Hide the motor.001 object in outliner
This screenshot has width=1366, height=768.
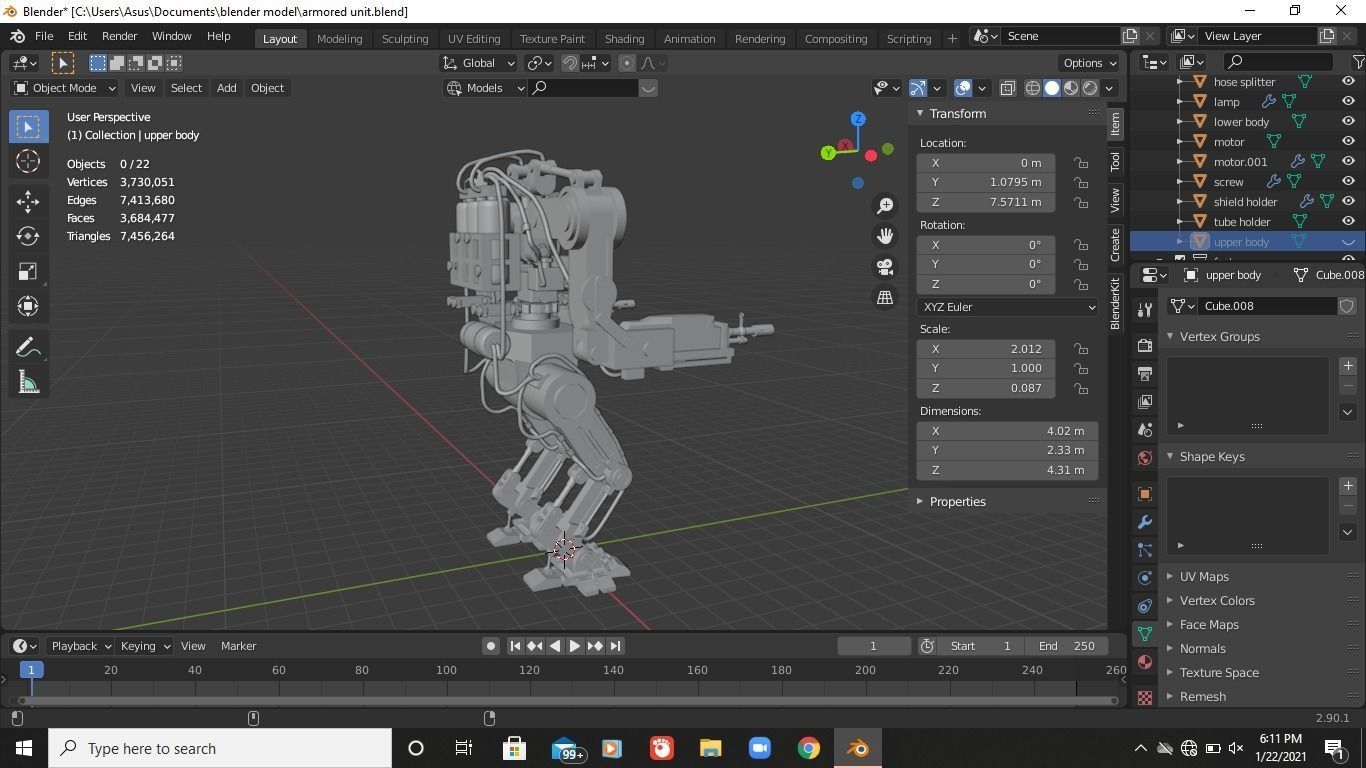[1348, 161]
